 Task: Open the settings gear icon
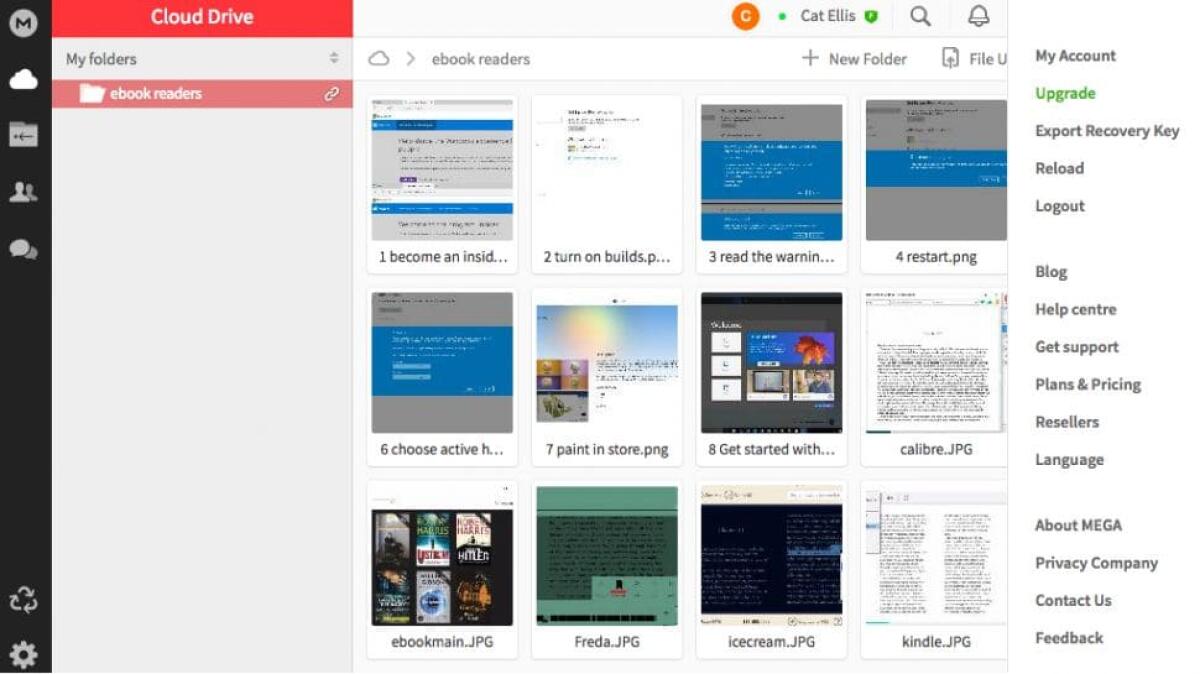pyautogui.click(x=23, y=655)
